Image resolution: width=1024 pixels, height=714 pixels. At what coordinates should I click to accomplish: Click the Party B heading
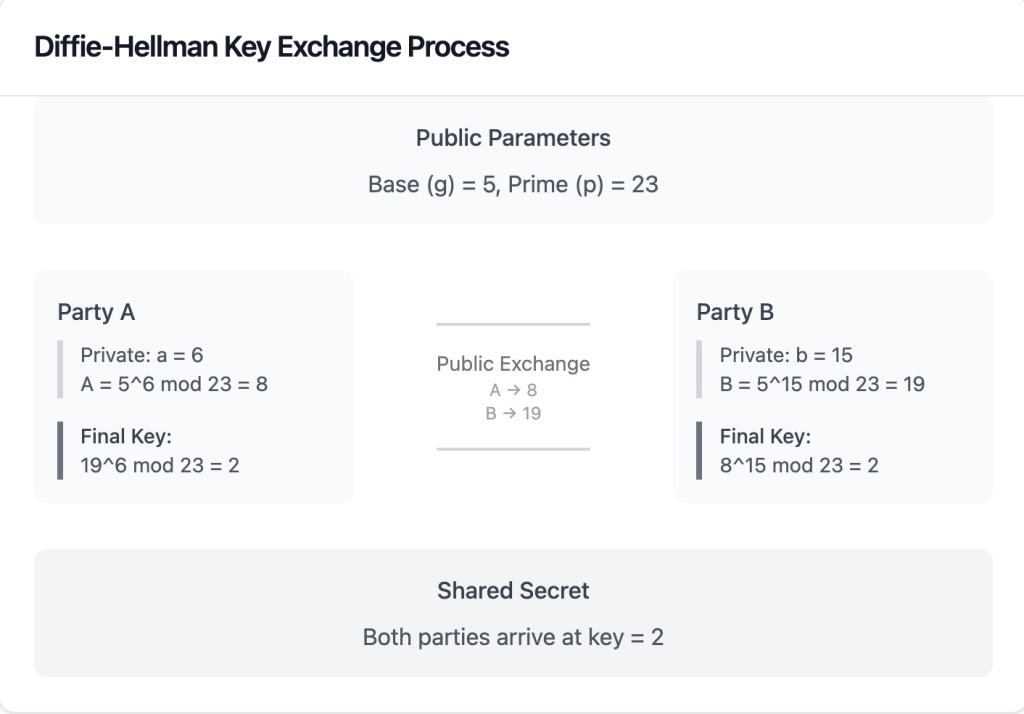pos(735,312)
